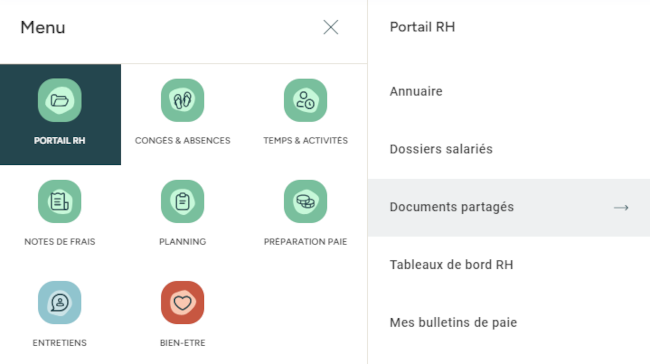Open Mes bulletins de paie

pos(509,323)
